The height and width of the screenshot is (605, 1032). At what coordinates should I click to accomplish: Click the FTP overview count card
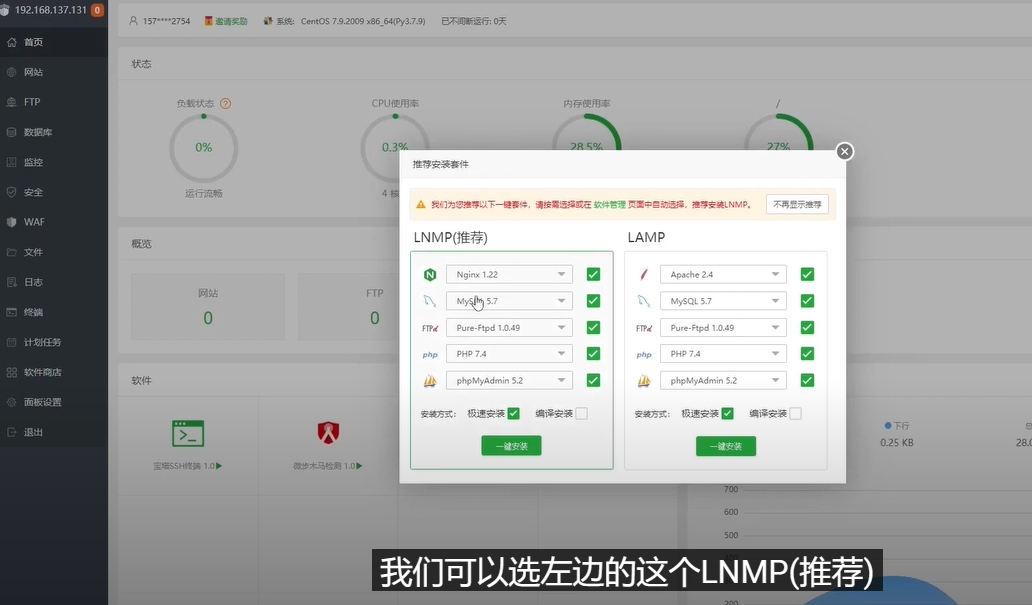374,307
